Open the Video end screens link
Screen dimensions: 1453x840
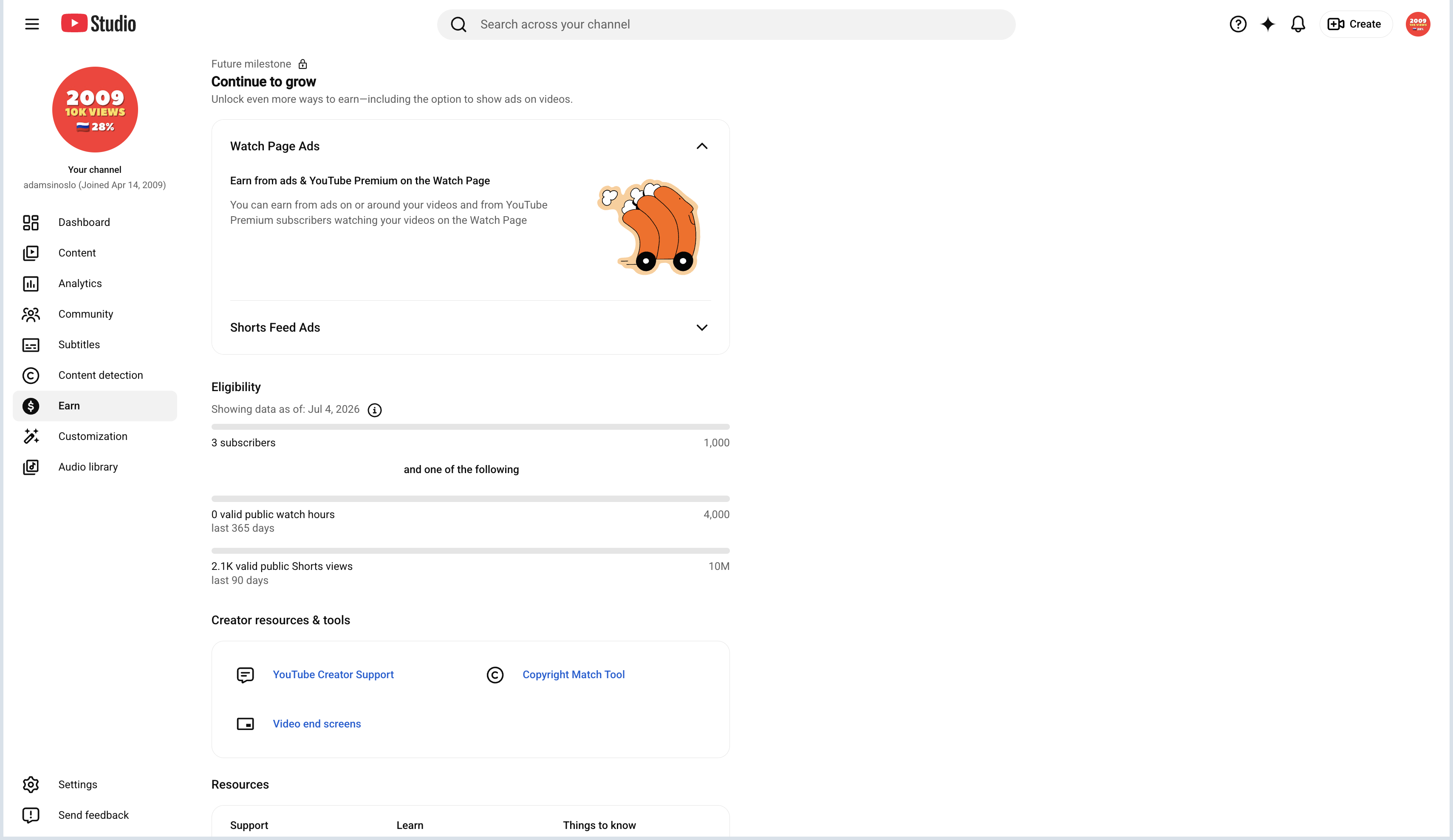[x=317, y=724]
